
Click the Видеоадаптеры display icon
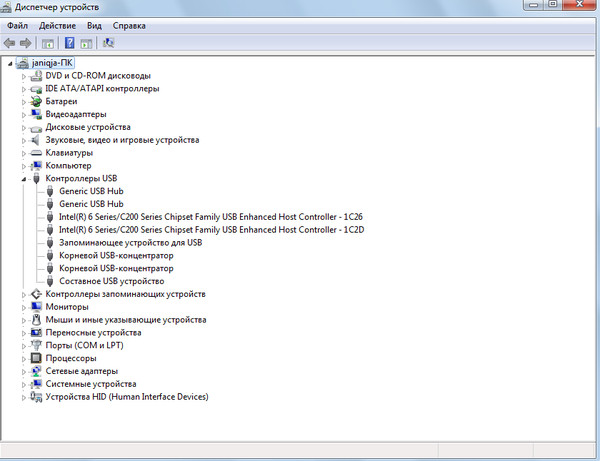[36, 114]
